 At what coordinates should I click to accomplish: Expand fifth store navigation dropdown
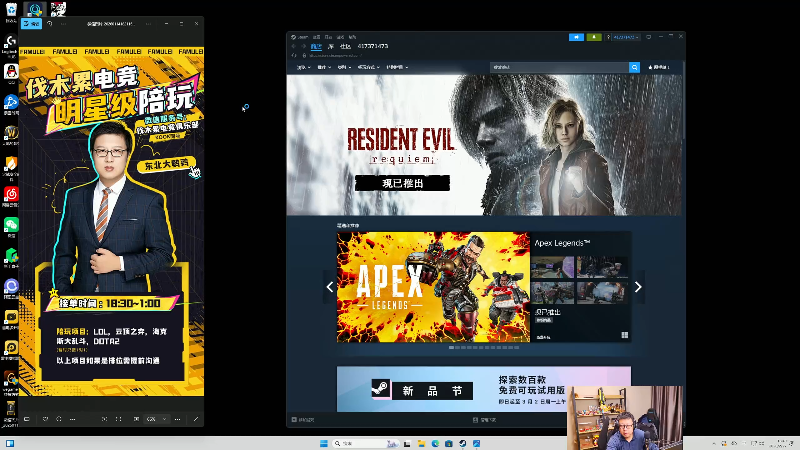click(397, 67)
